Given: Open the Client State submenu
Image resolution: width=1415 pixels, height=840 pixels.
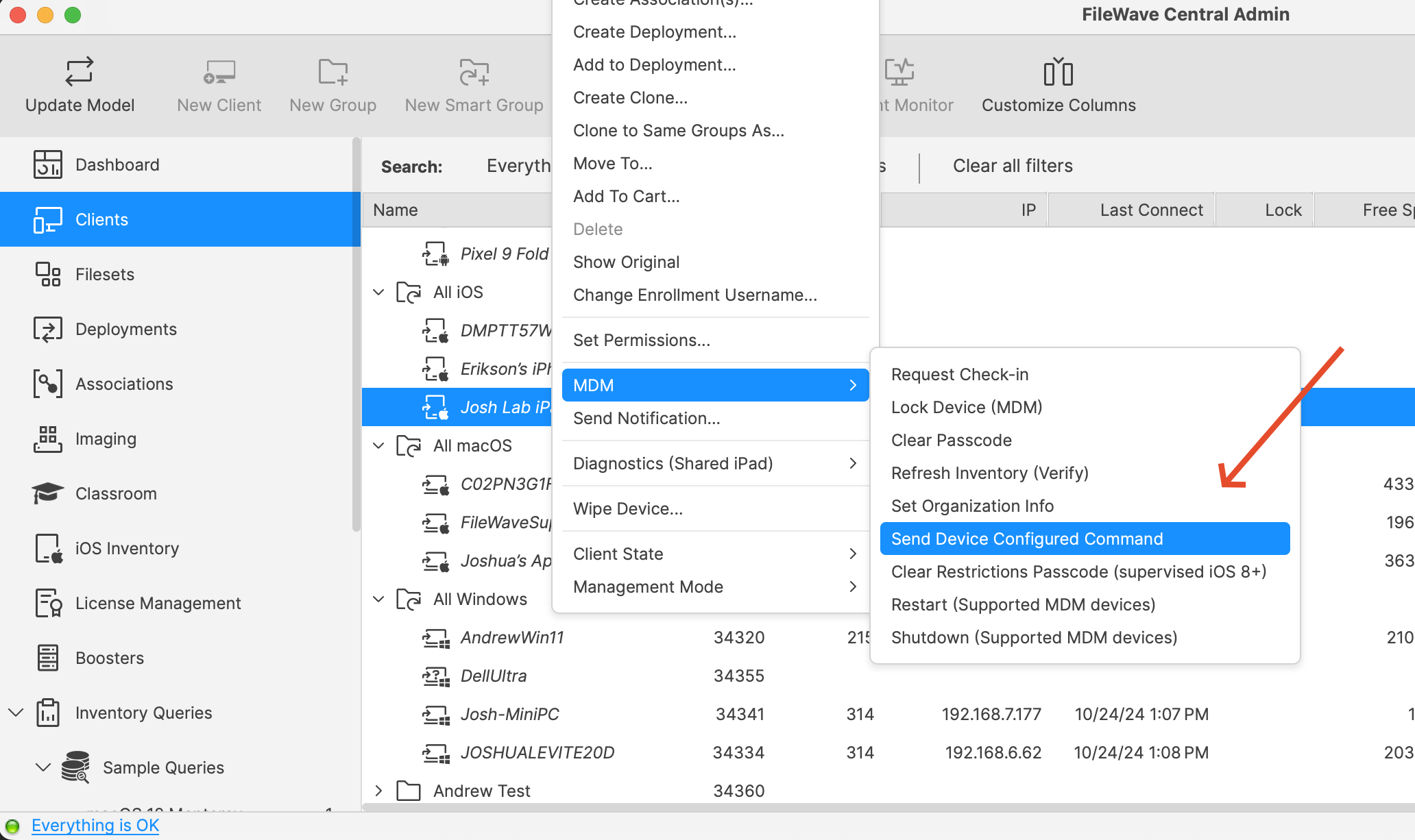Looking at the screenshot, I should click(715, 554).
